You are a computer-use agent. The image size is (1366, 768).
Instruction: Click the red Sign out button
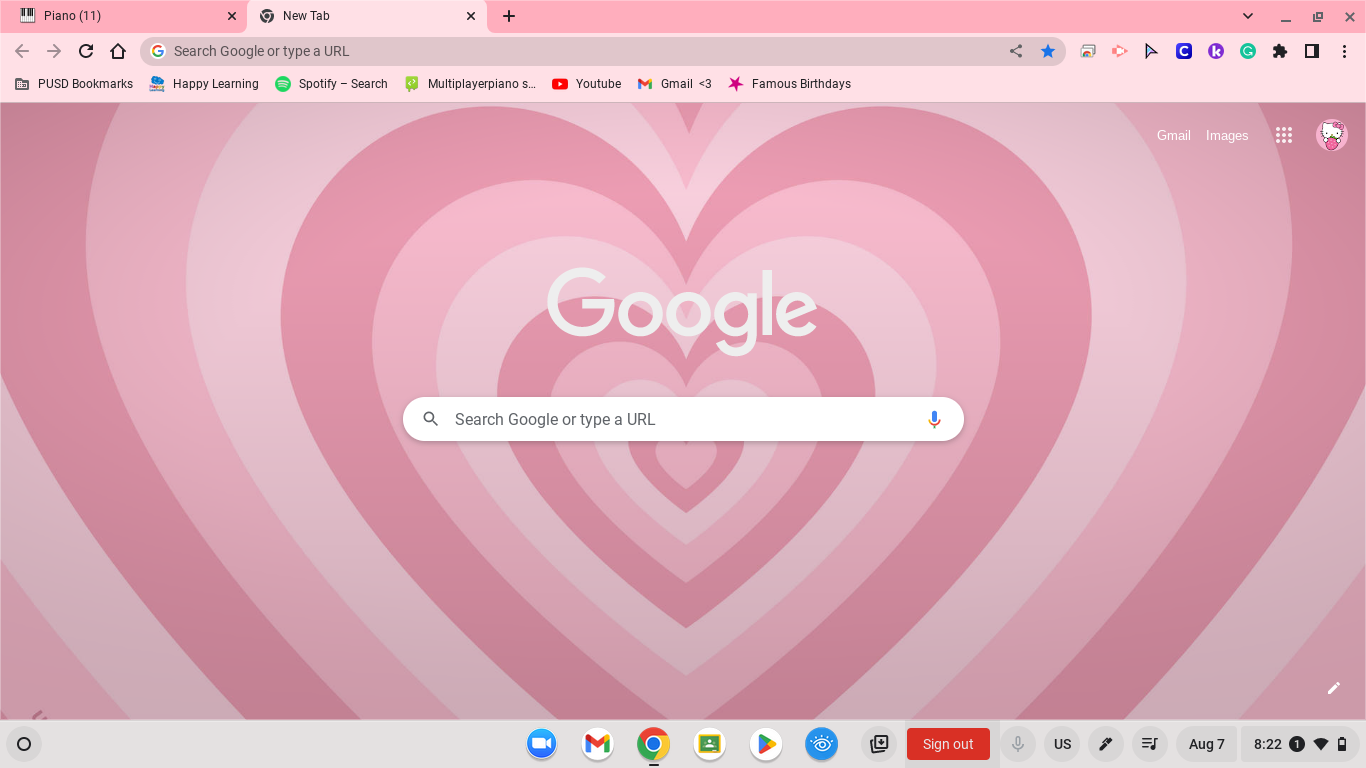pyautogui.click(x=948, y=744)
